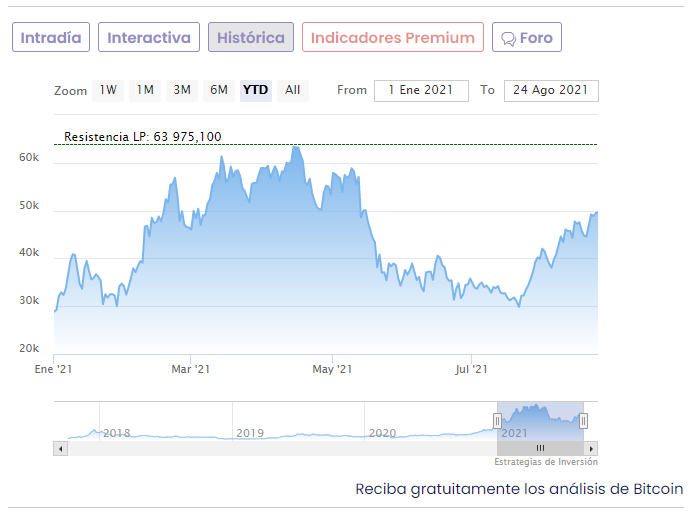
Task: Open the Foro tab with chat icon
Action: coord(527,38)
